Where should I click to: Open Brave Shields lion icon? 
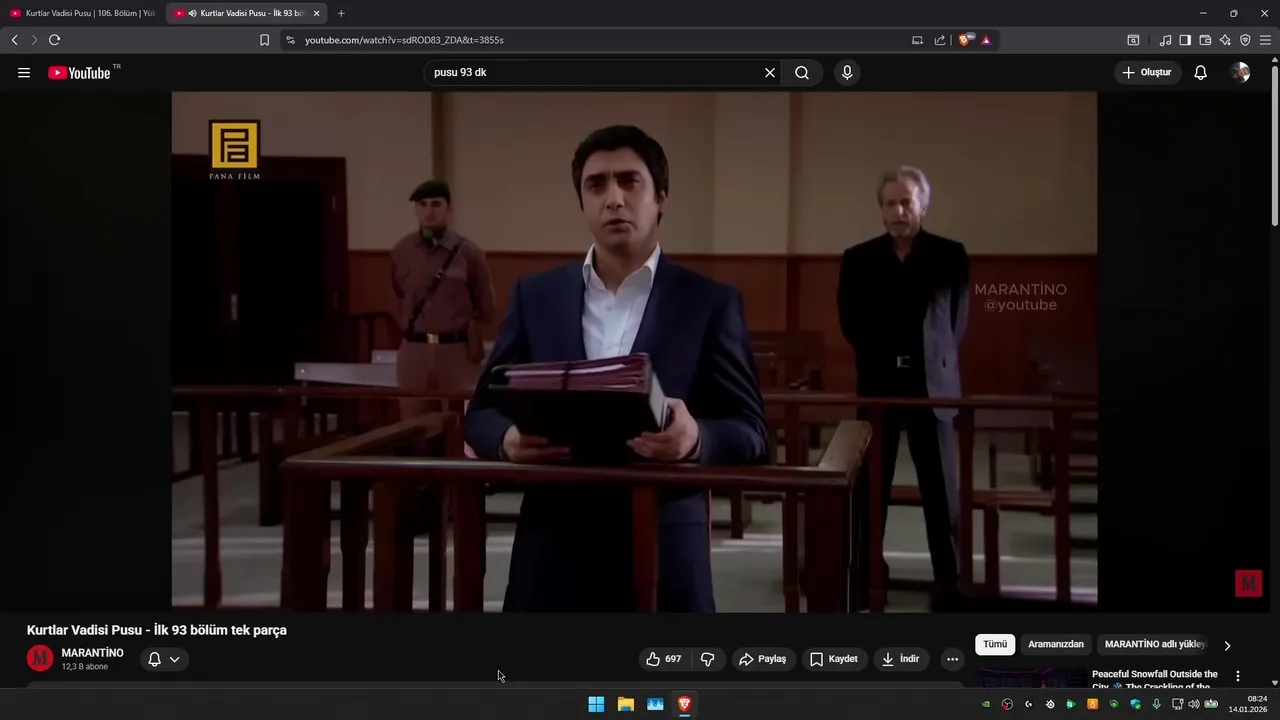965,40
